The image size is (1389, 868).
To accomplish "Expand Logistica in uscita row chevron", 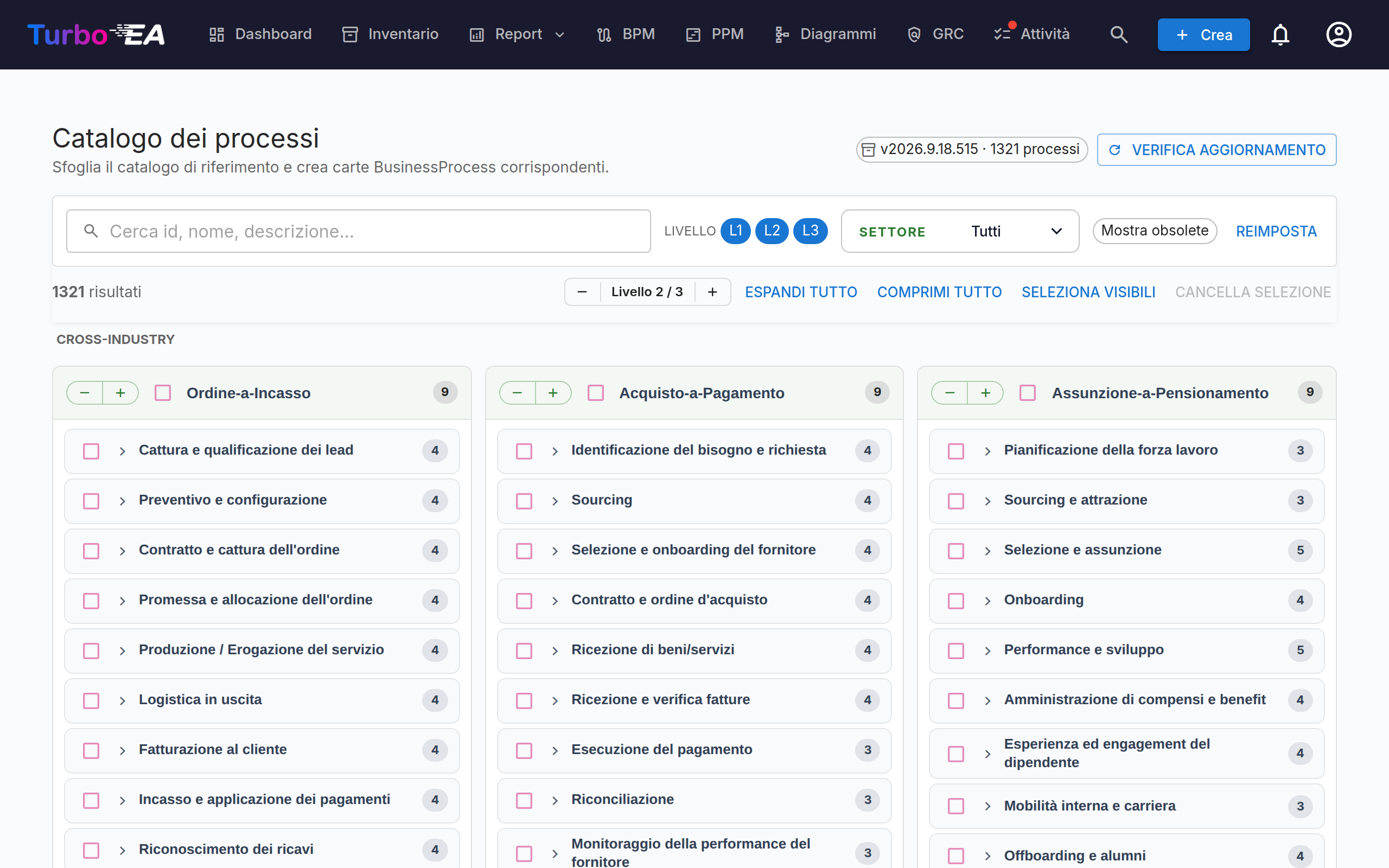I will pos(122,700).
